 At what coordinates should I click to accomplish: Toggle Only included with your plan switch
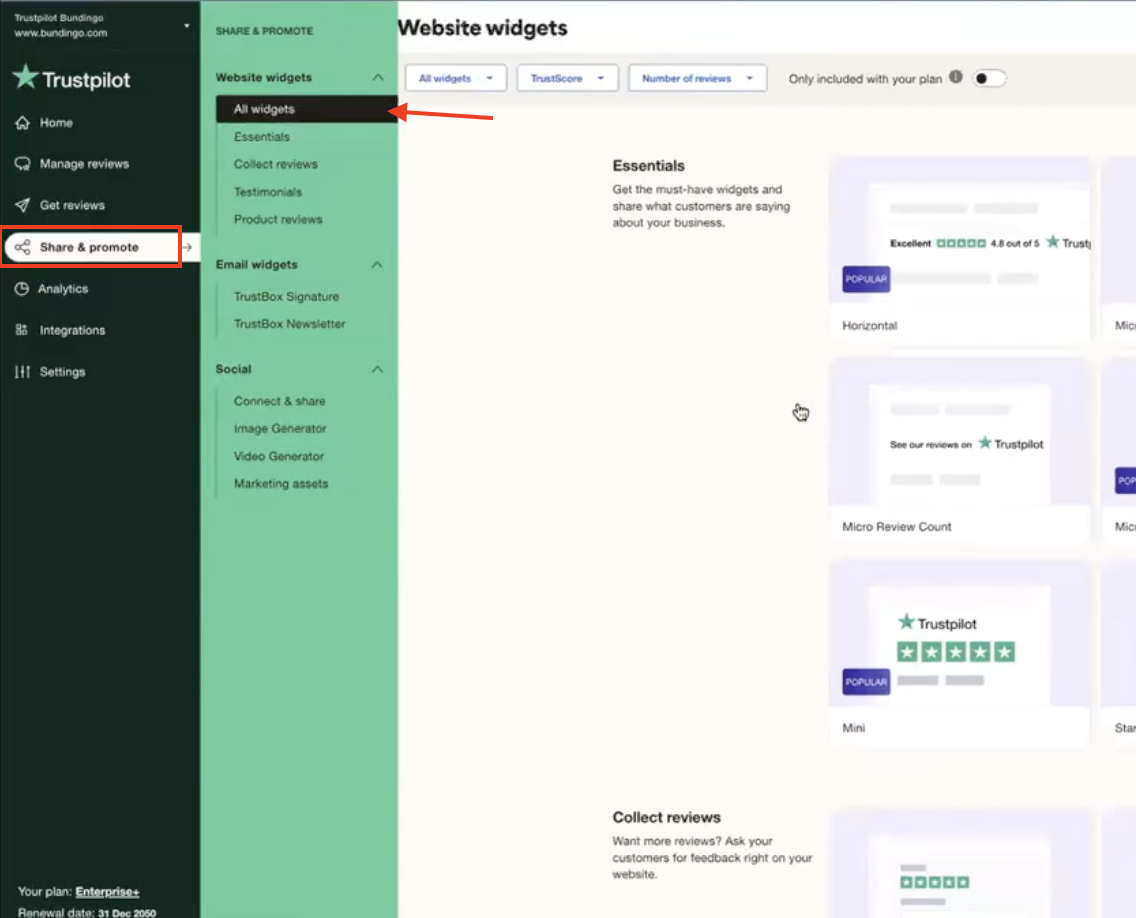click(989, 78)
